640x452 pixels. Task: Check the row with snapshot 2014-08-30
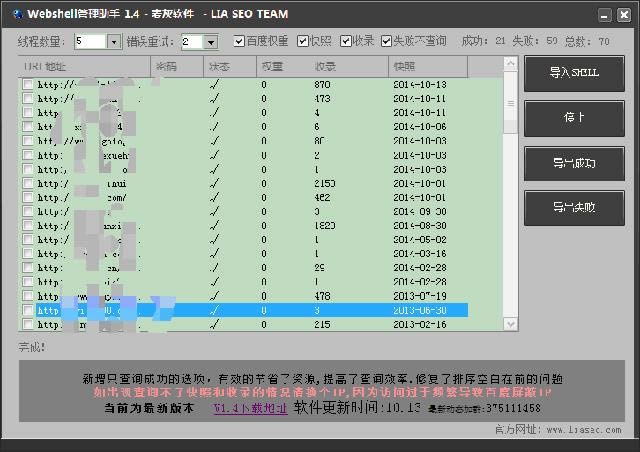pyautogui.click(x=28, y=225)
